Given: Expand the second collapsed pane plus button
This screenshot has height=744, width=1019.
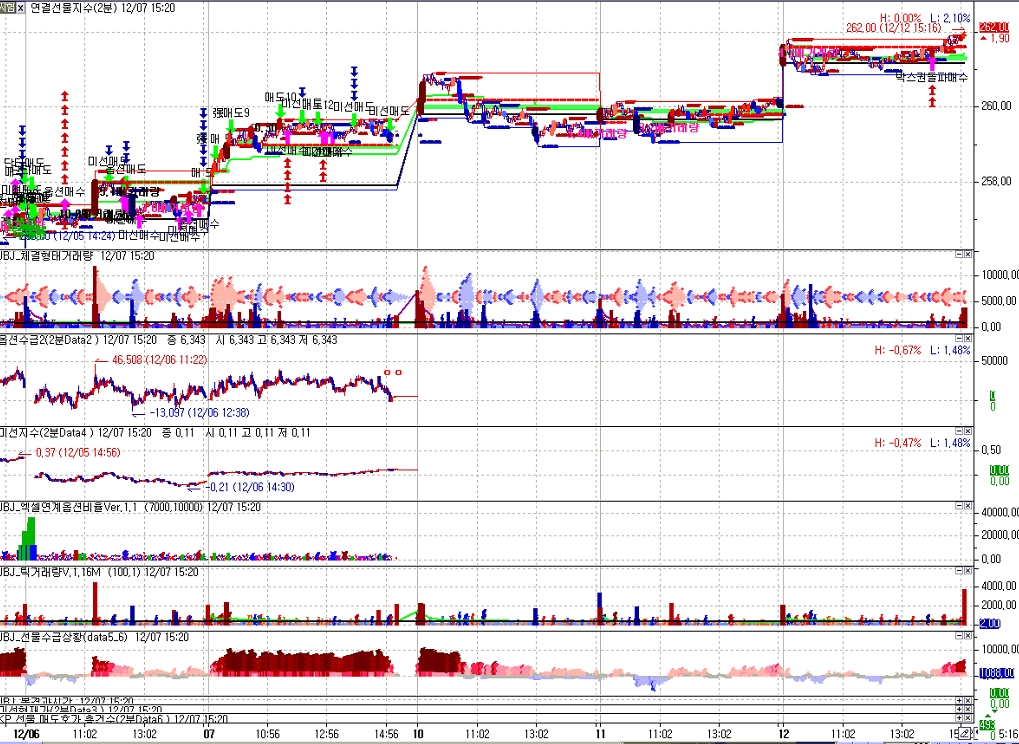Looking at the screenshot, I should [957, 709].
